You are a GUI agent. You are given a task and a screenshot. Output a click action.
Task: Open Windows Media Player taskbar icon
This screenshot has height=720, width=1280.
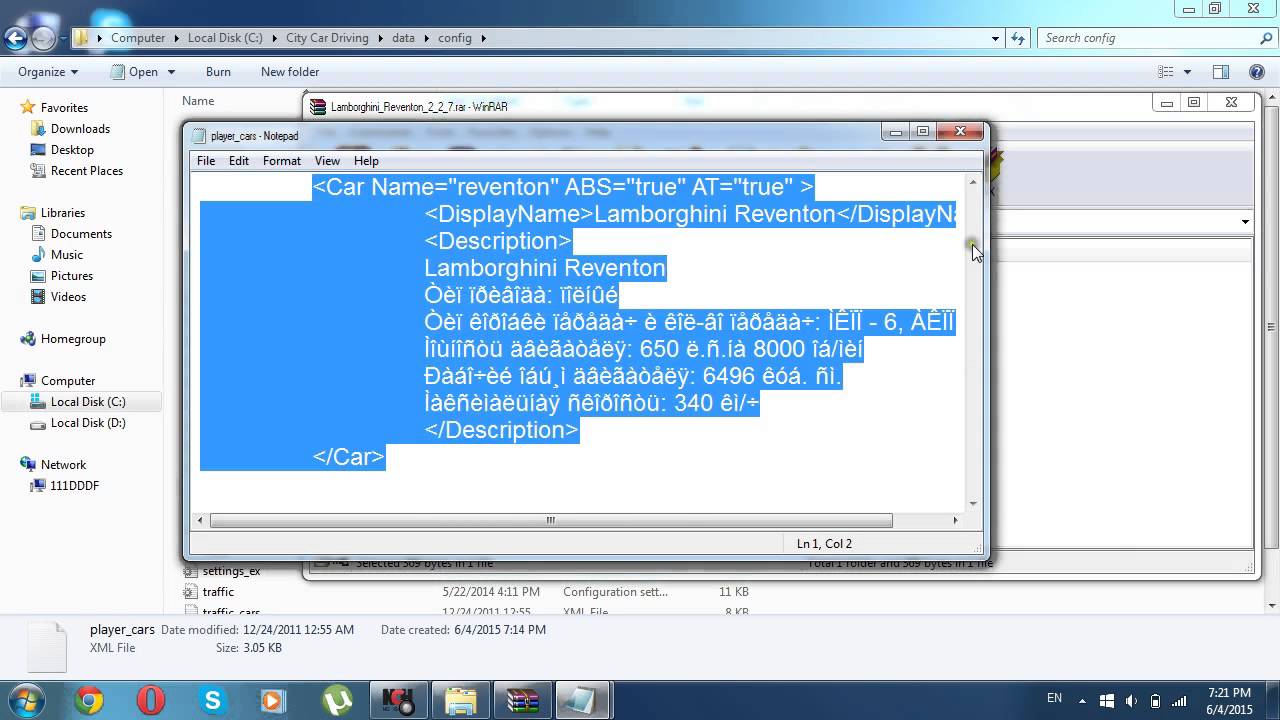(273, 701)
